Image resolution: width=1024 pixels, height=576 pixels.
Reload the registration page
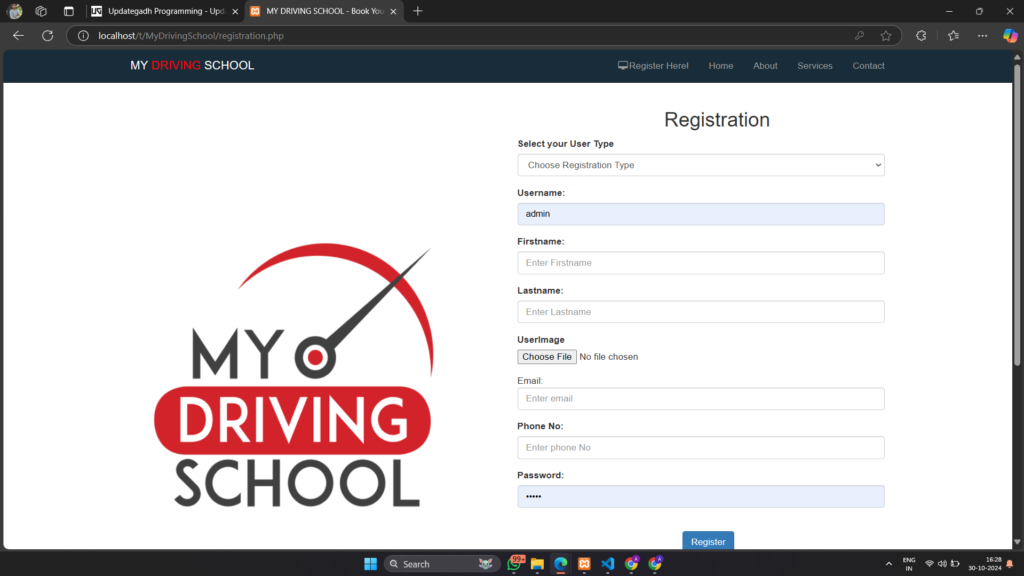click(48, 36)
